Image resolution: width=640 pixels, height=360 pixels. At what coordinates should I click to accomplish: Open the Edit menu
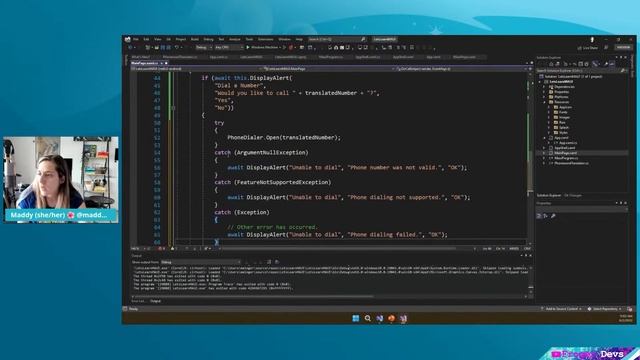pos(146,39)
